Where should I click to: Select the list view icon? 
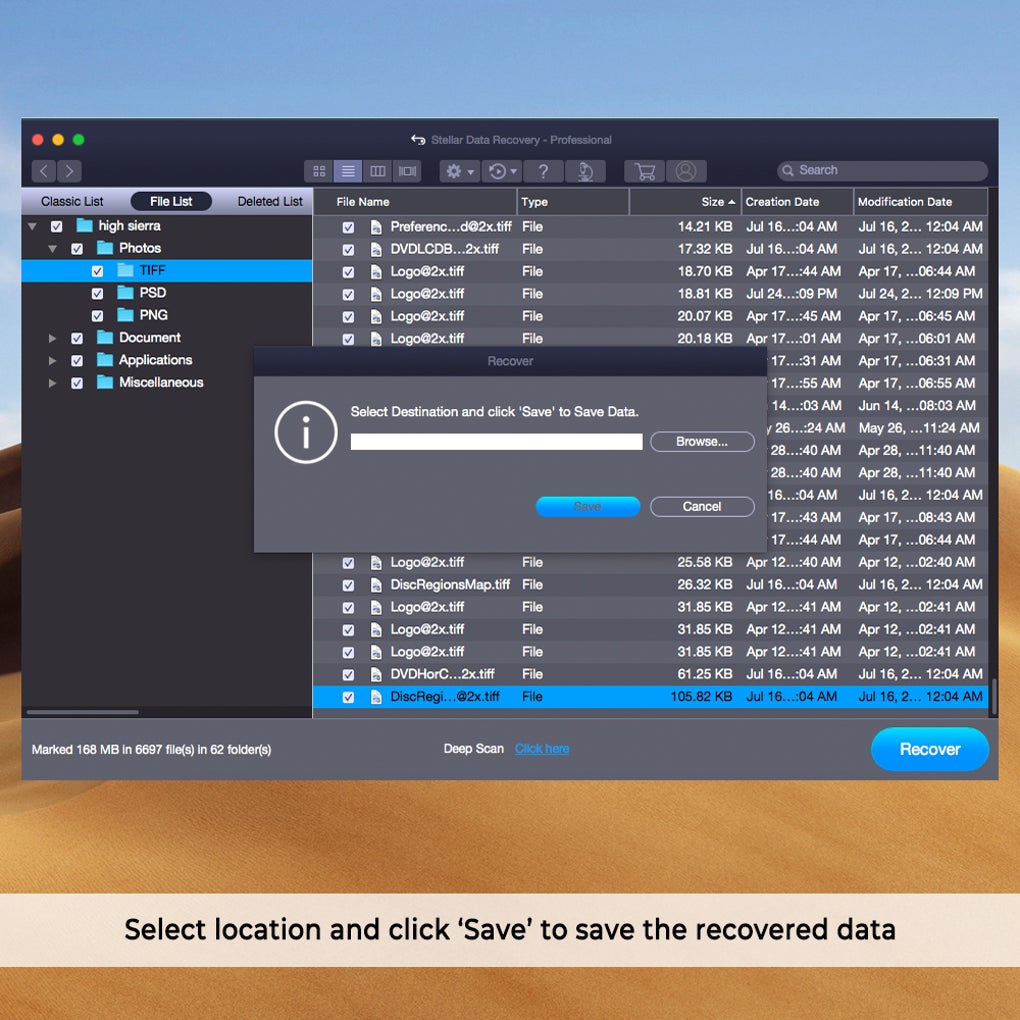point(348,171)
